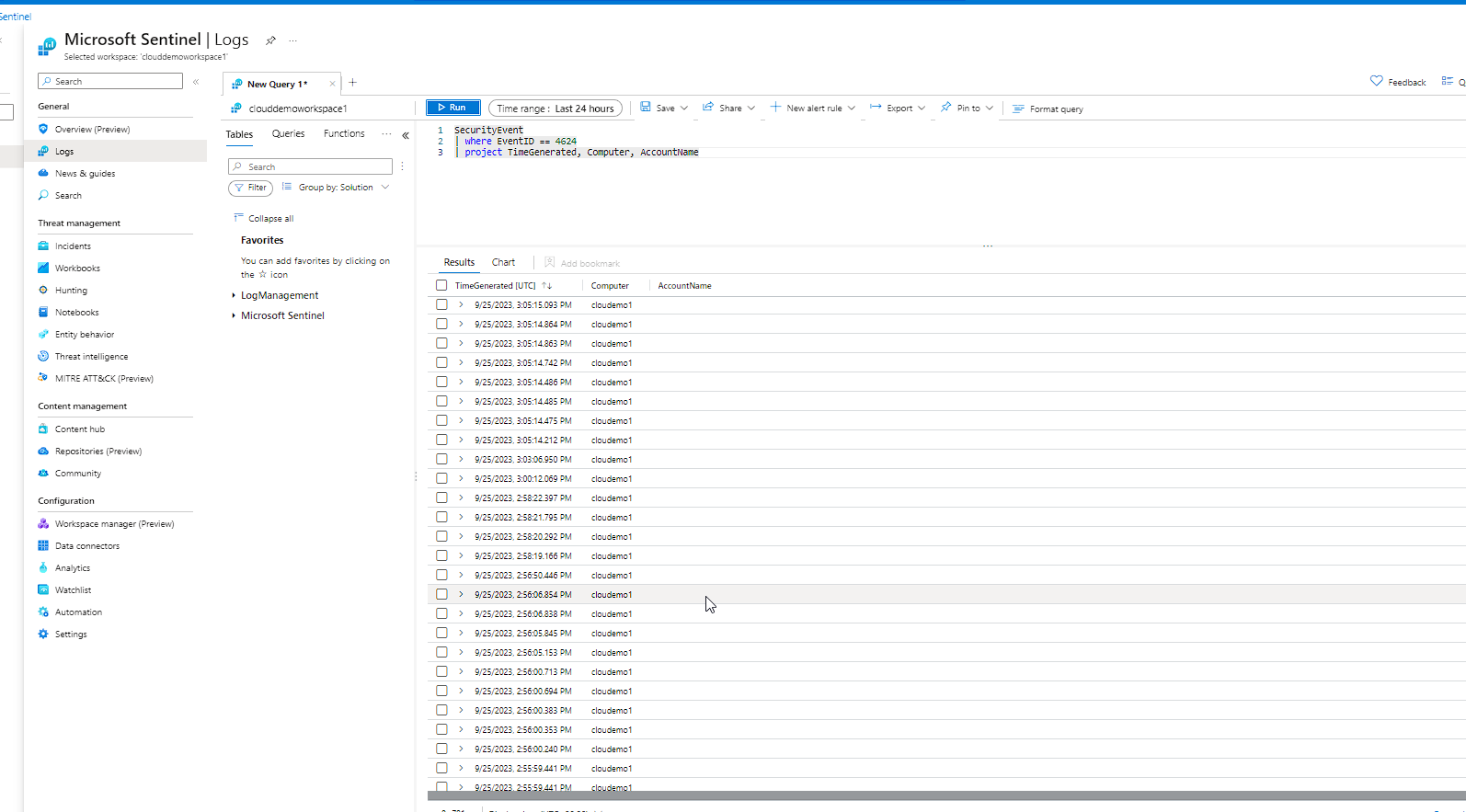Viewport: 1466px width, 812px height.
Task: Select the Results tab
Action: point(459,263)
